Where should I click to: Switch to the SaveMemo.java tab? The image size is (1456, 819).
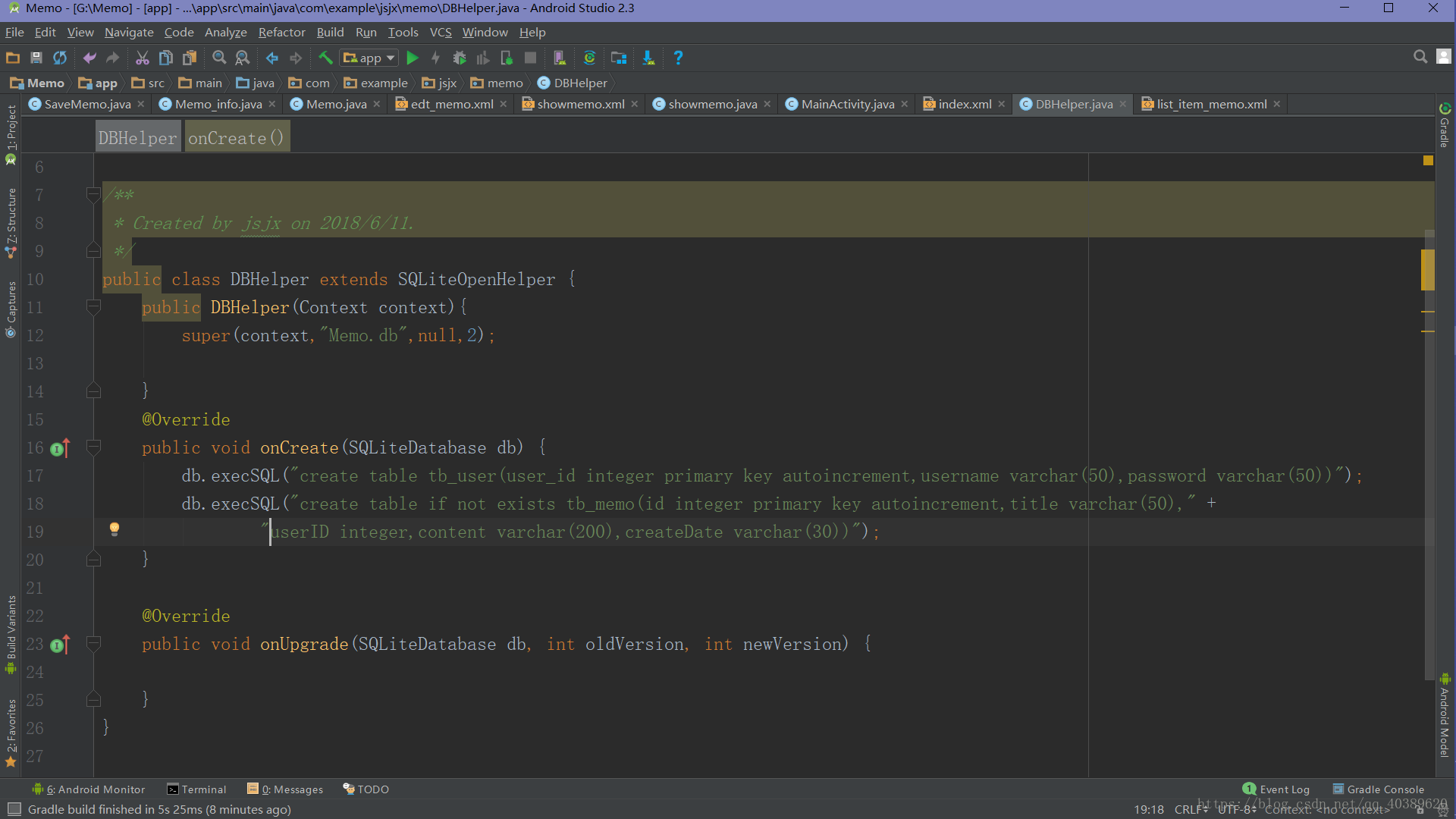pos(87,104)
